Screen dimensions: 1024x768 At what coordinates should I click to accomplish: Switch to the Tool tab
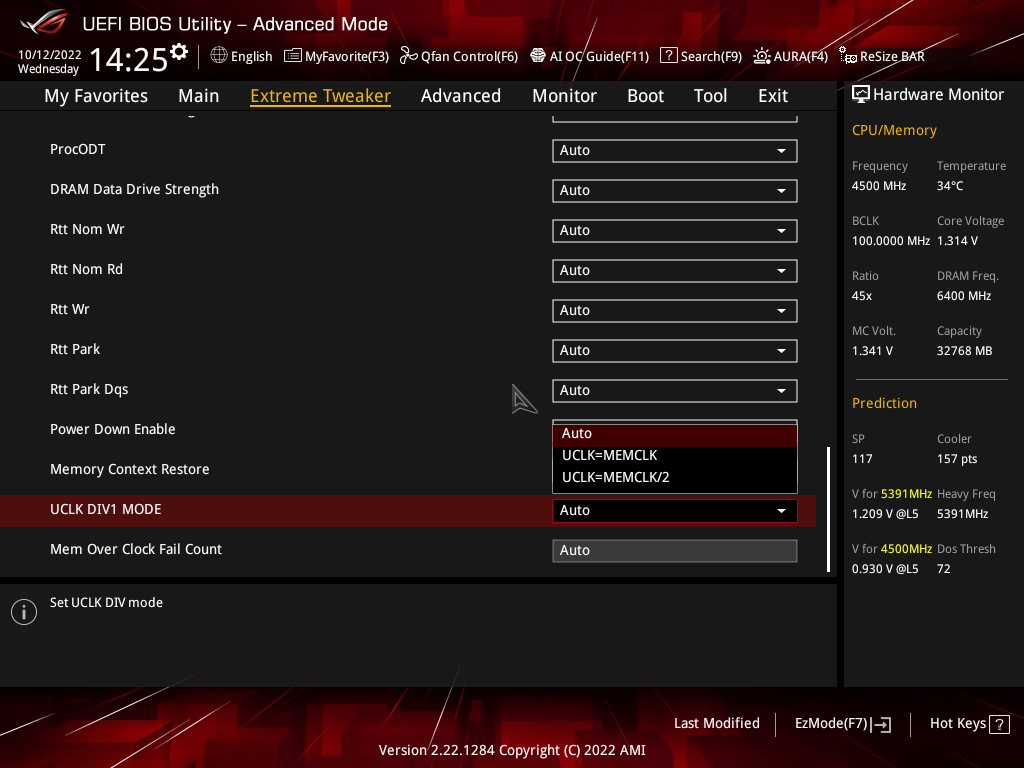click(711, 96)
